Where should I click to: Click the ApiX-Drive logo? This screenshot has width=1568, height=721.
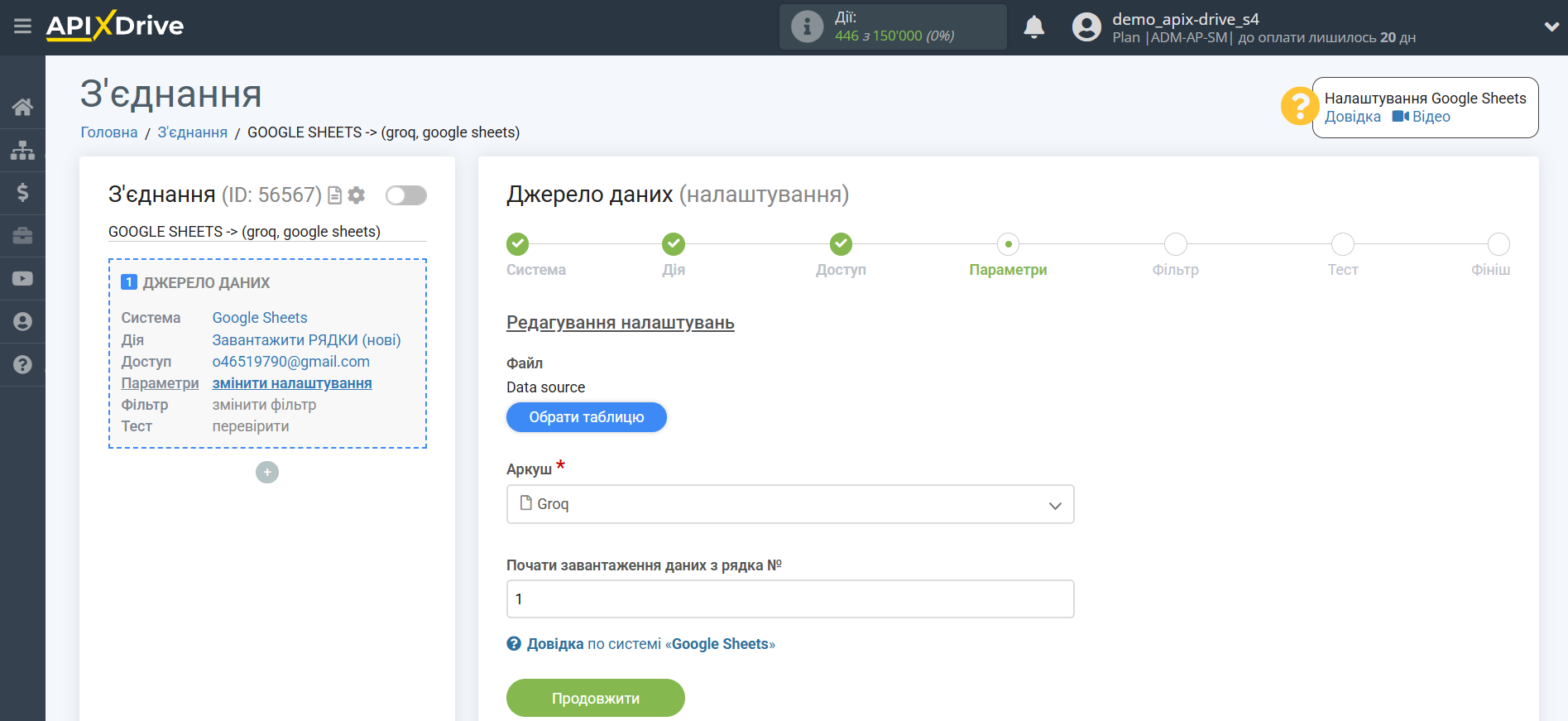click(115, 26)
